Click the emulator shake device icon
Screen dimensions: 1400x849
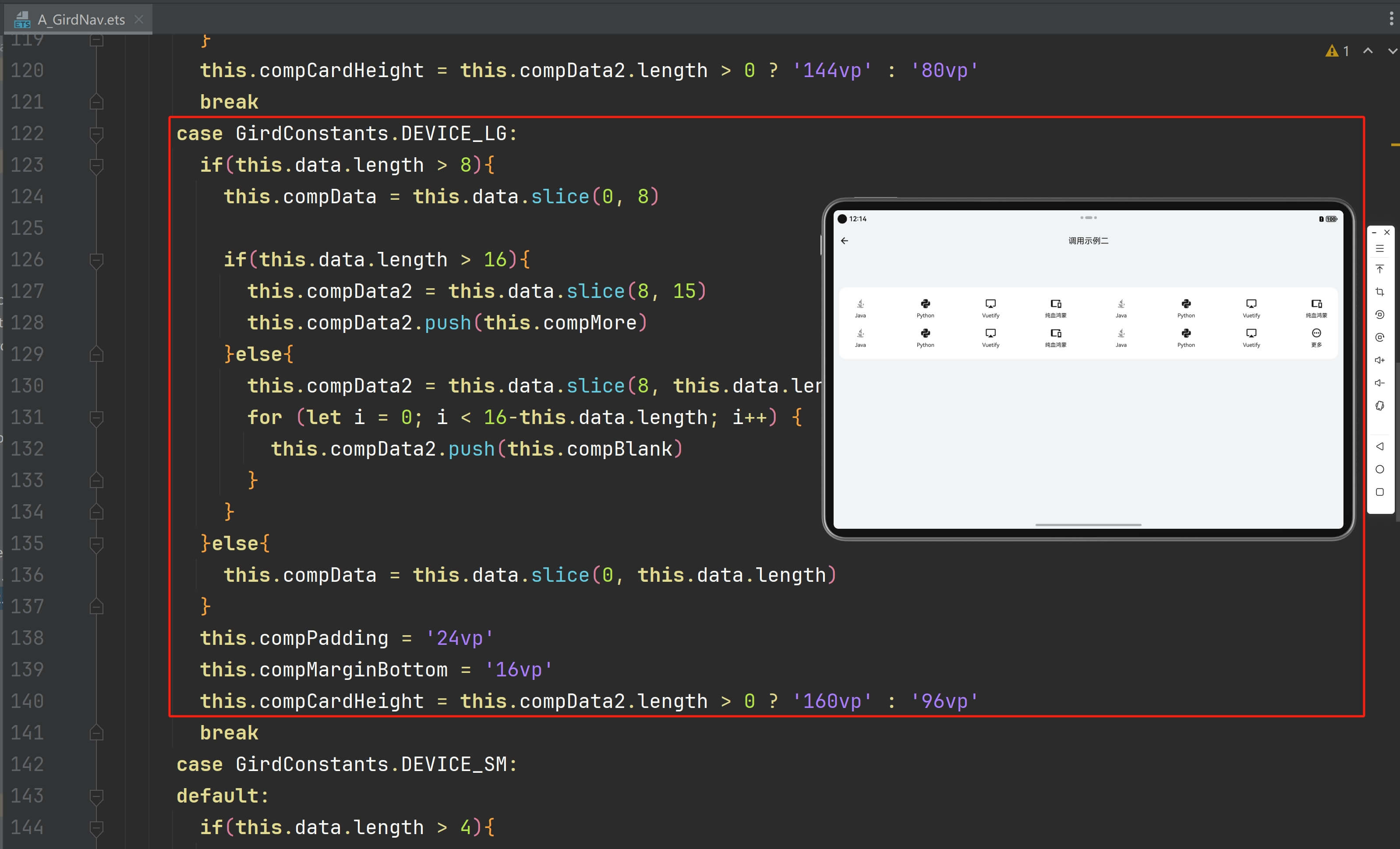click(x=1379, y=406)
